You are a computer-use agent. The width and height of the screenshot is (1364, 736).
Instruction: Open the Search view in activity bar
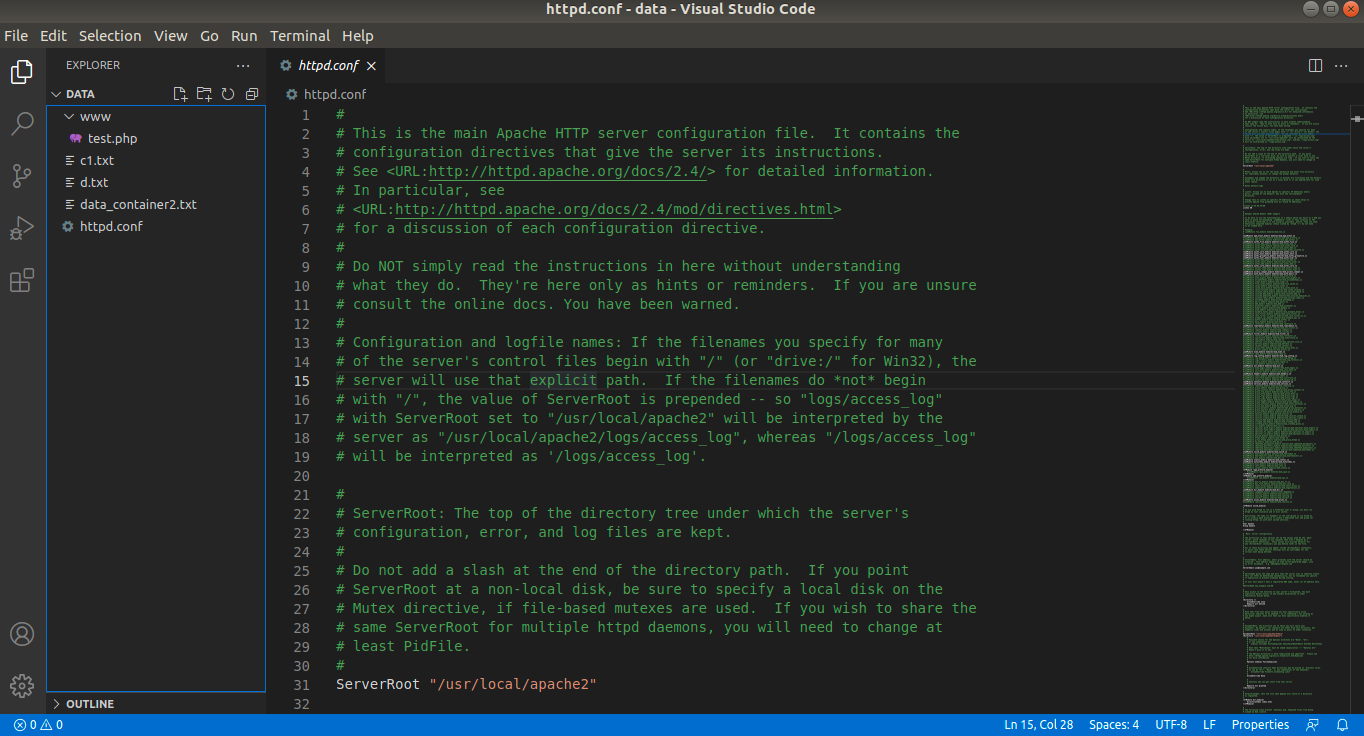[x=22, y=124]
